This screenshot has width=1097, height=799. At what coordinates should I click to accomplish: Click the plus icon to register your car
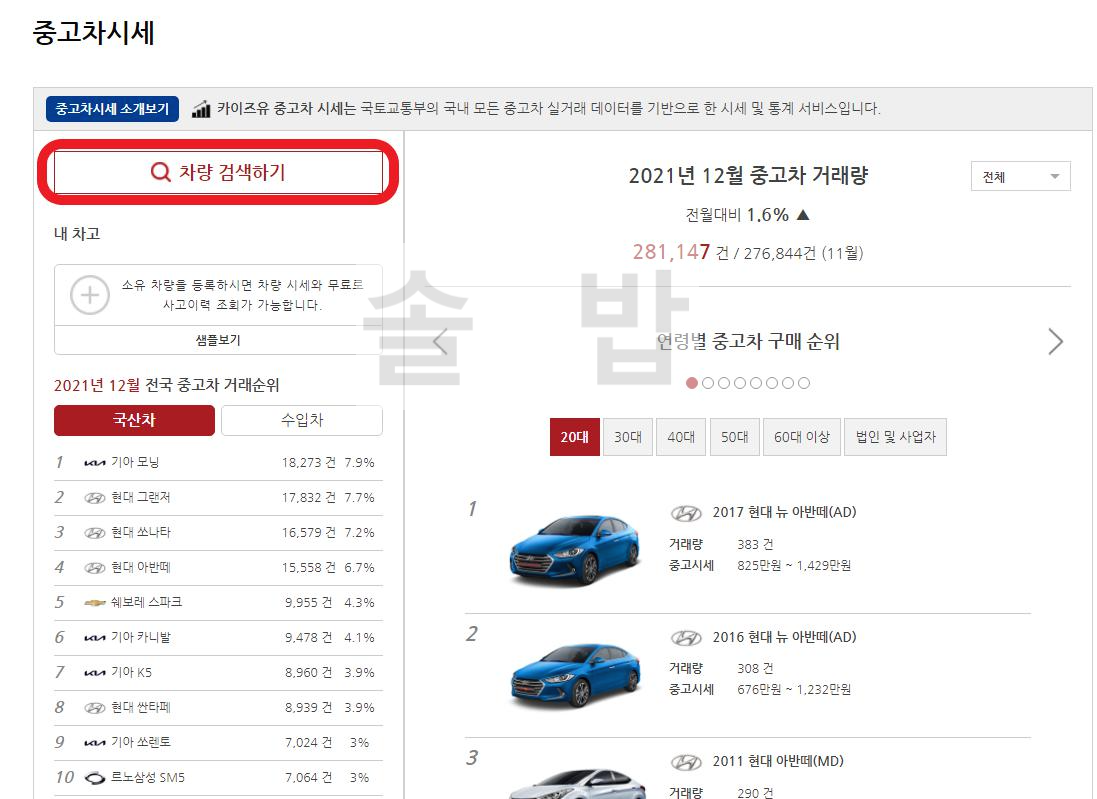pyautogui.click(x=90, y=295)
